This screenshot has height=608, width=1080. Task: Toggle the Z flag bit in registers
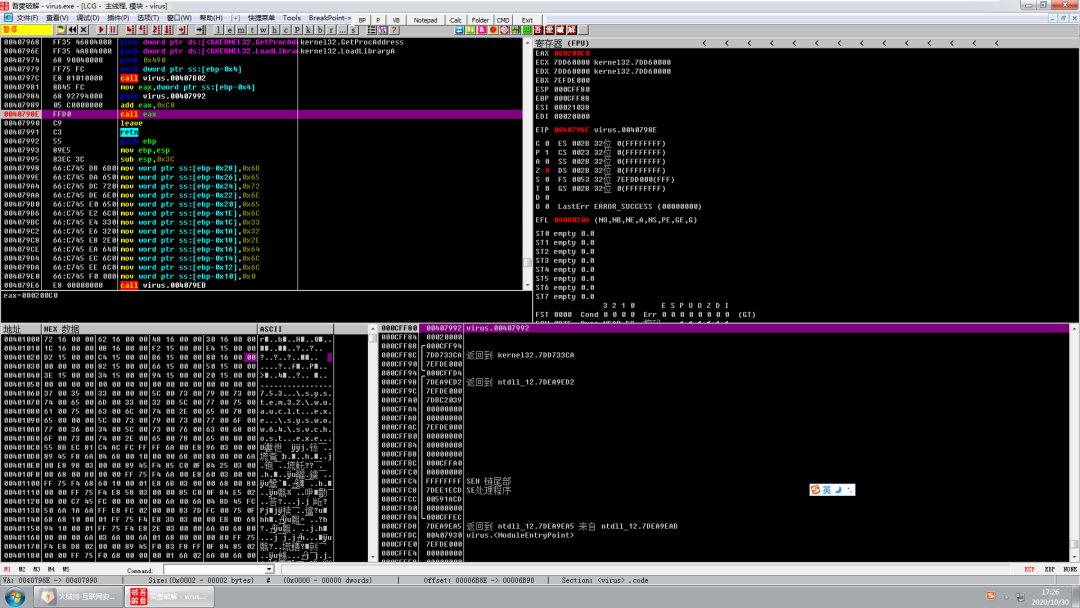coord(548,170)
